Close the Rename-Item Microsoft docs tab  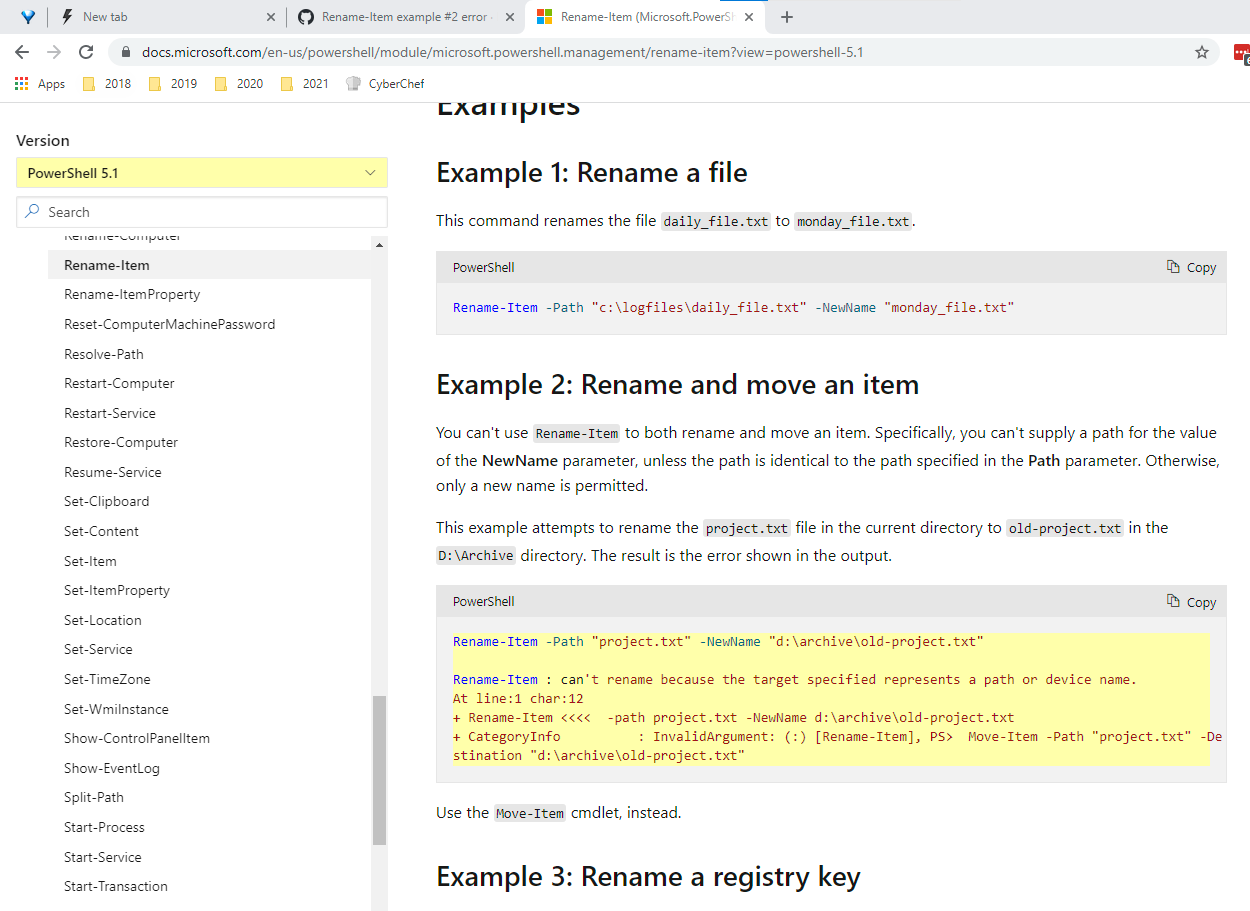point(749,17)
